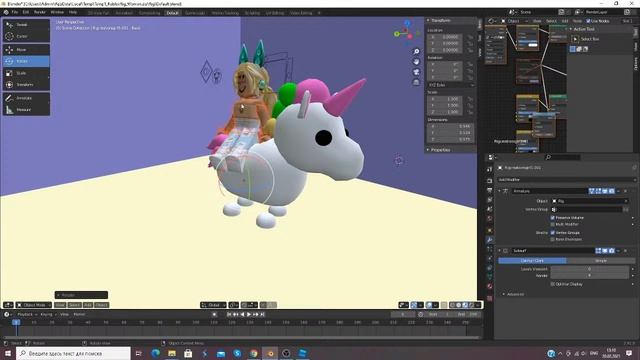Toggle viewport overlays button
Viewport: 640px width, 360px height.
[x=429, y=305]
